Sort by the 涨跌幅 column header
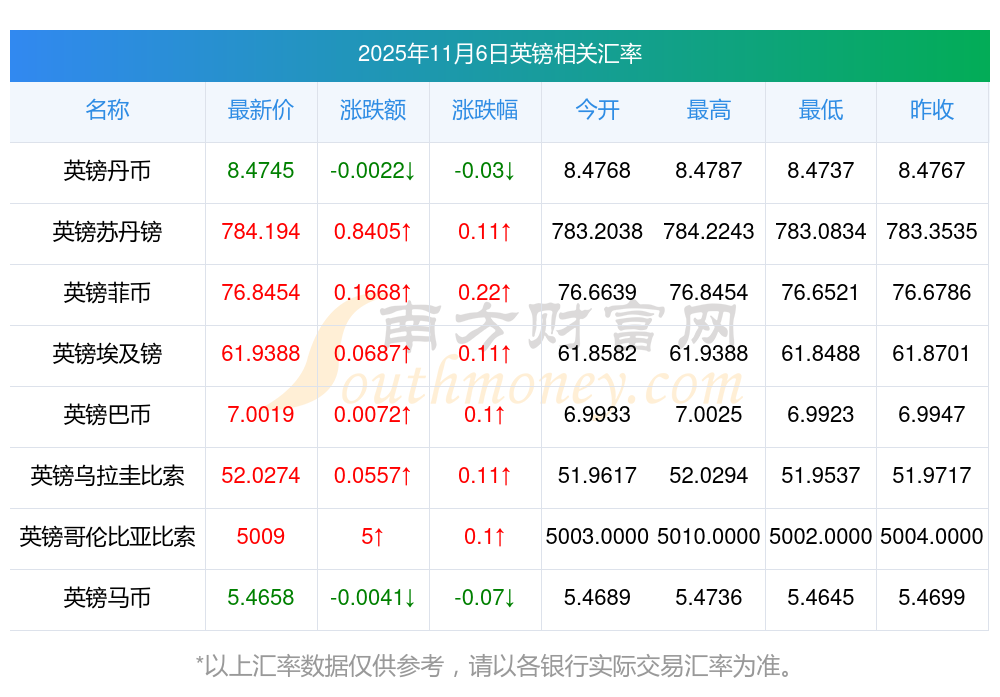 [485, 110]
